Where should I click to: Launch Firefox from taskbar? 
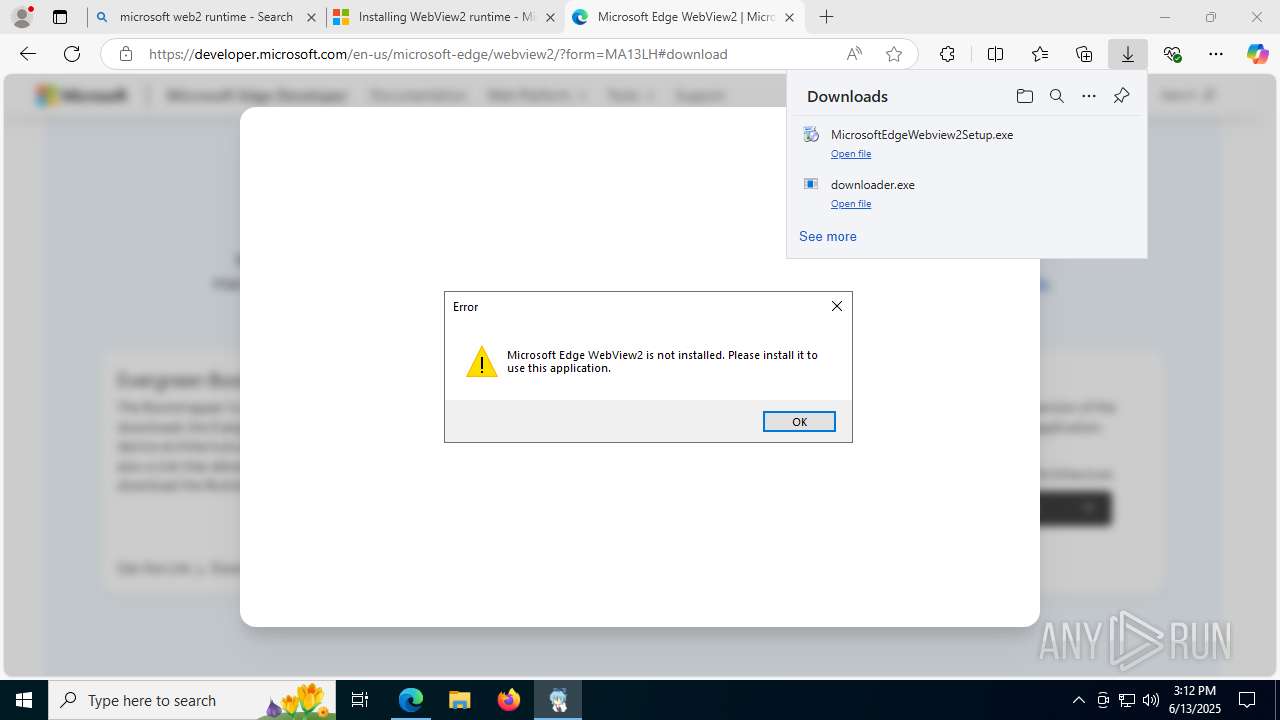(x=509, y=700)
